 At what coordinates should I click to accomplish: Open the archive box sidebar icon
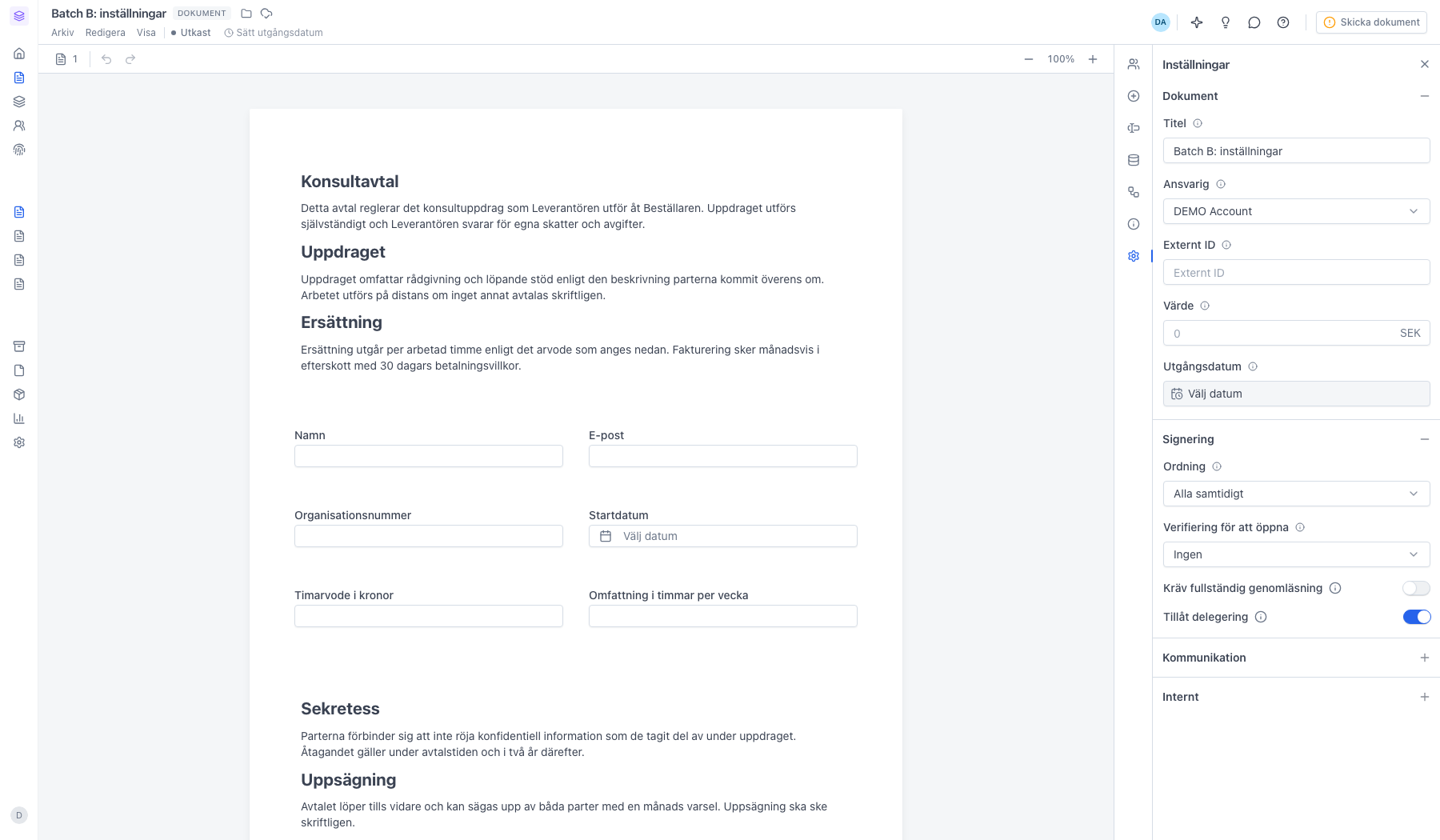point(19,346)
